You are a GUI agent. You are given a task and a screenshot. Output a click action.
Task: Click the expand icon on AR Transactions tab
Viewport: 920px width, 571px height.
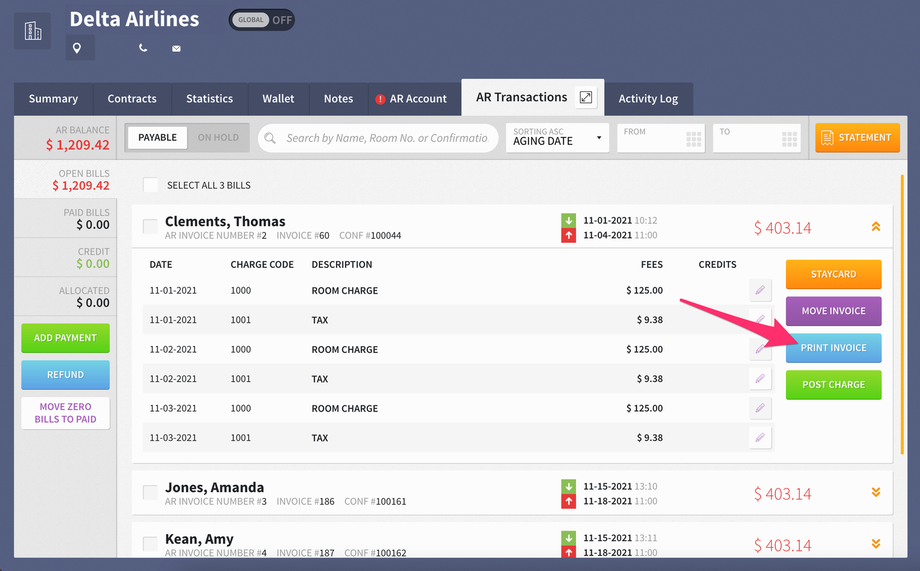point(586,97)
